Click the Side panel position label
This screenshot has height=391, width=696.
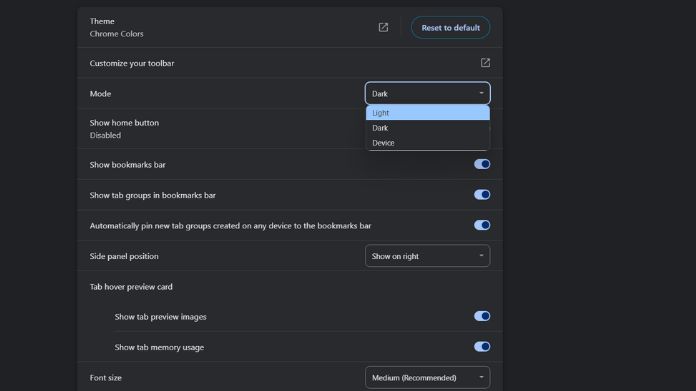pos(124,256)
